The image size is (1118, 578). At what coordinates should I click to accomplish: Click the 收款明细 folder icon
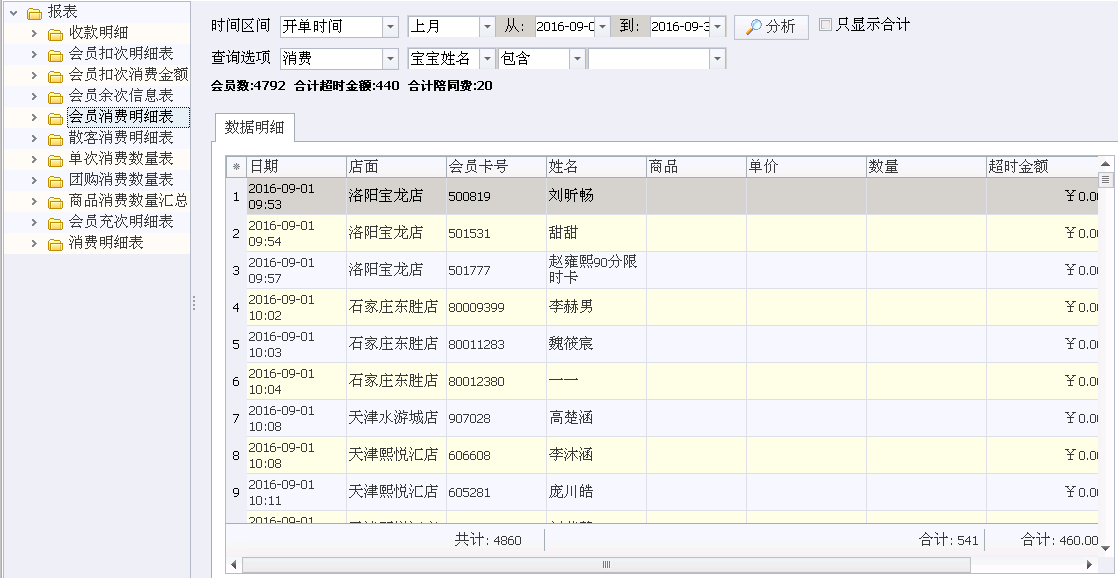(x=56, y=34)
